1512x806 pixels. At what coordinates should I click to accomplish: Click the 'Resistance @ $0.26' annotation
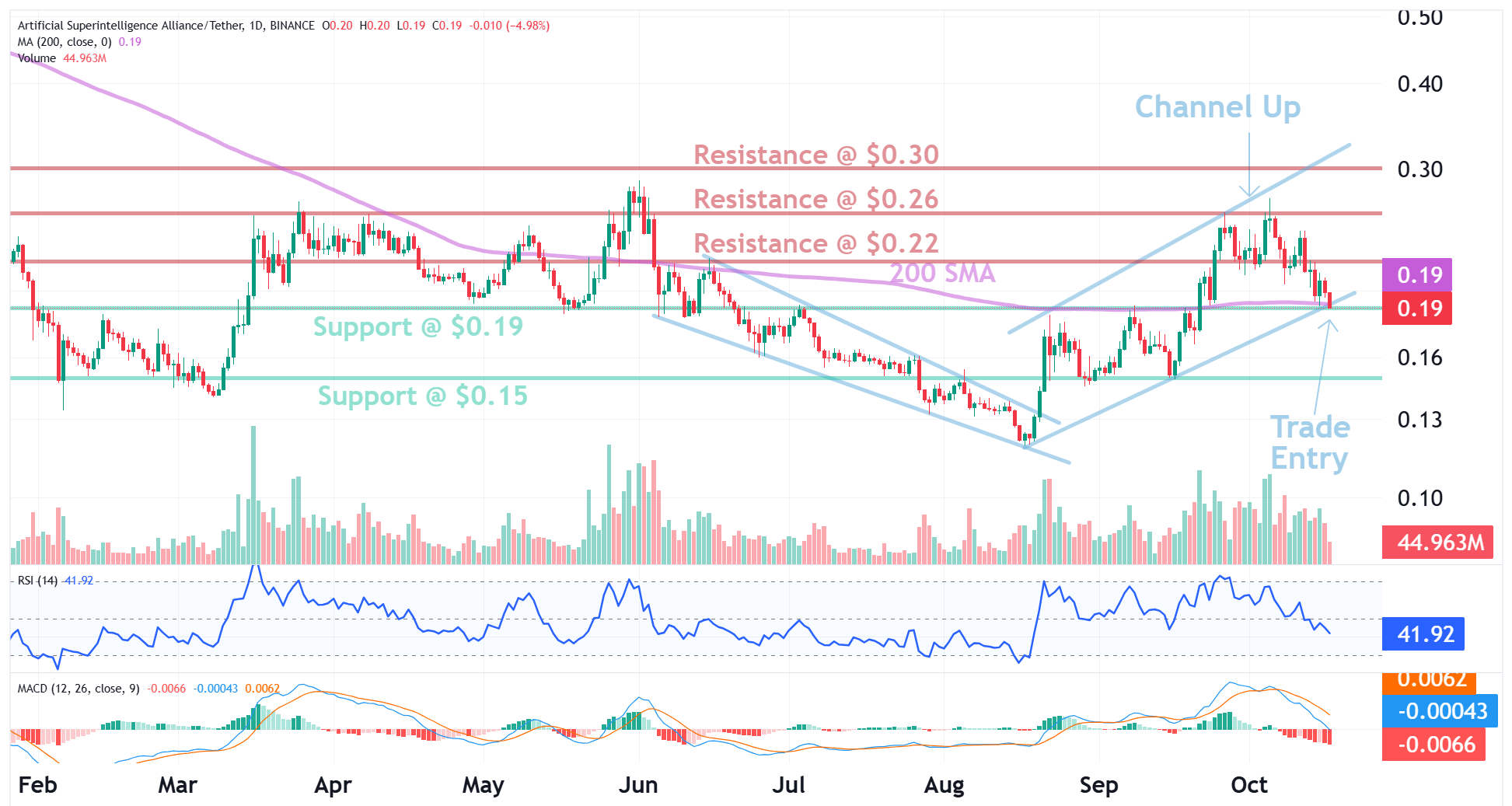pos(816,199)
